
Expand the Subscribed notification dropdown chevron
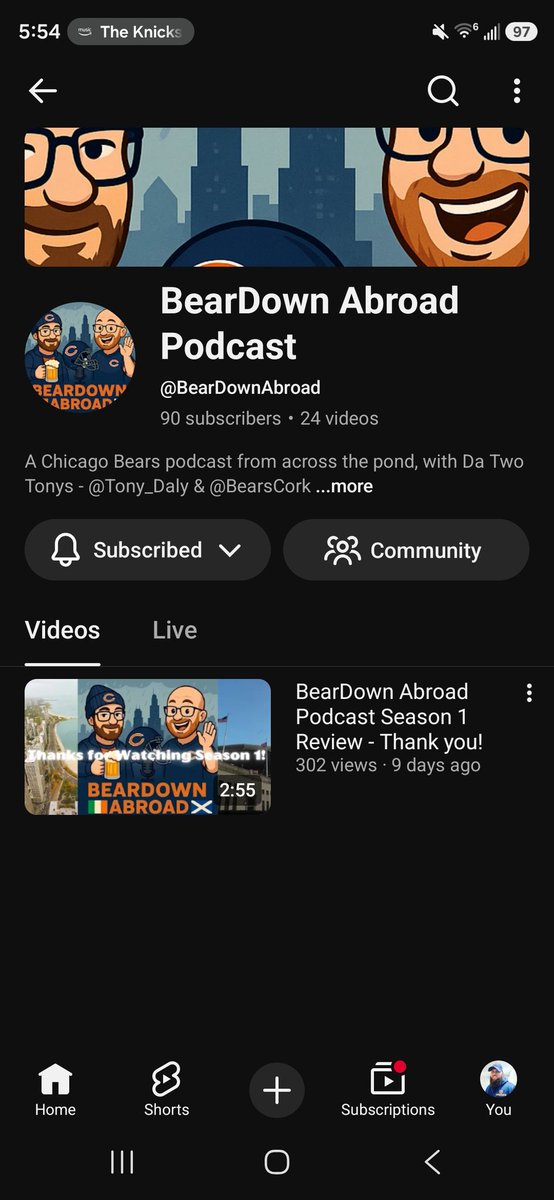click(229, 550)
